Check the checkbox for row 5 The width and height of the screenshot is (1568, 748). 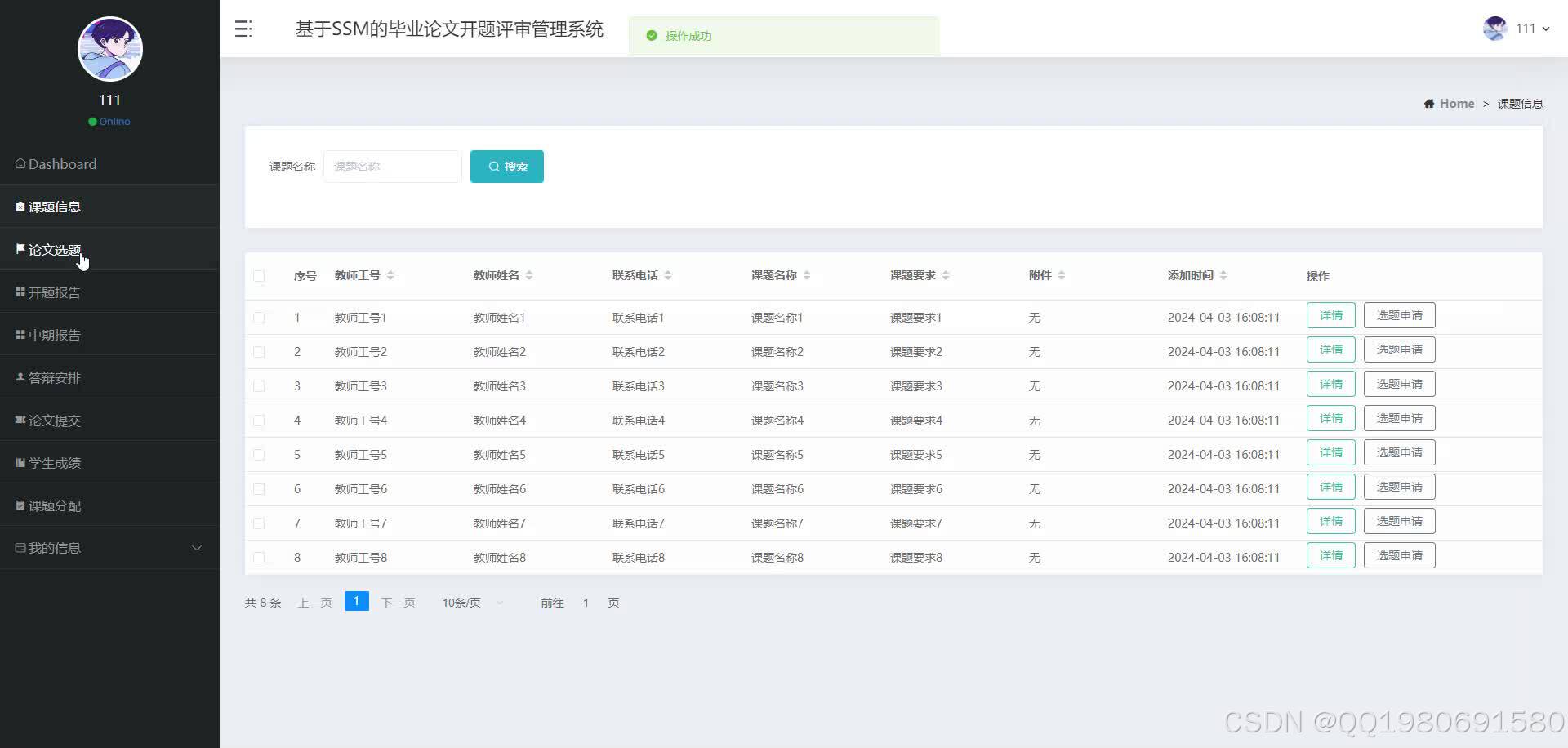pos(260,454)
